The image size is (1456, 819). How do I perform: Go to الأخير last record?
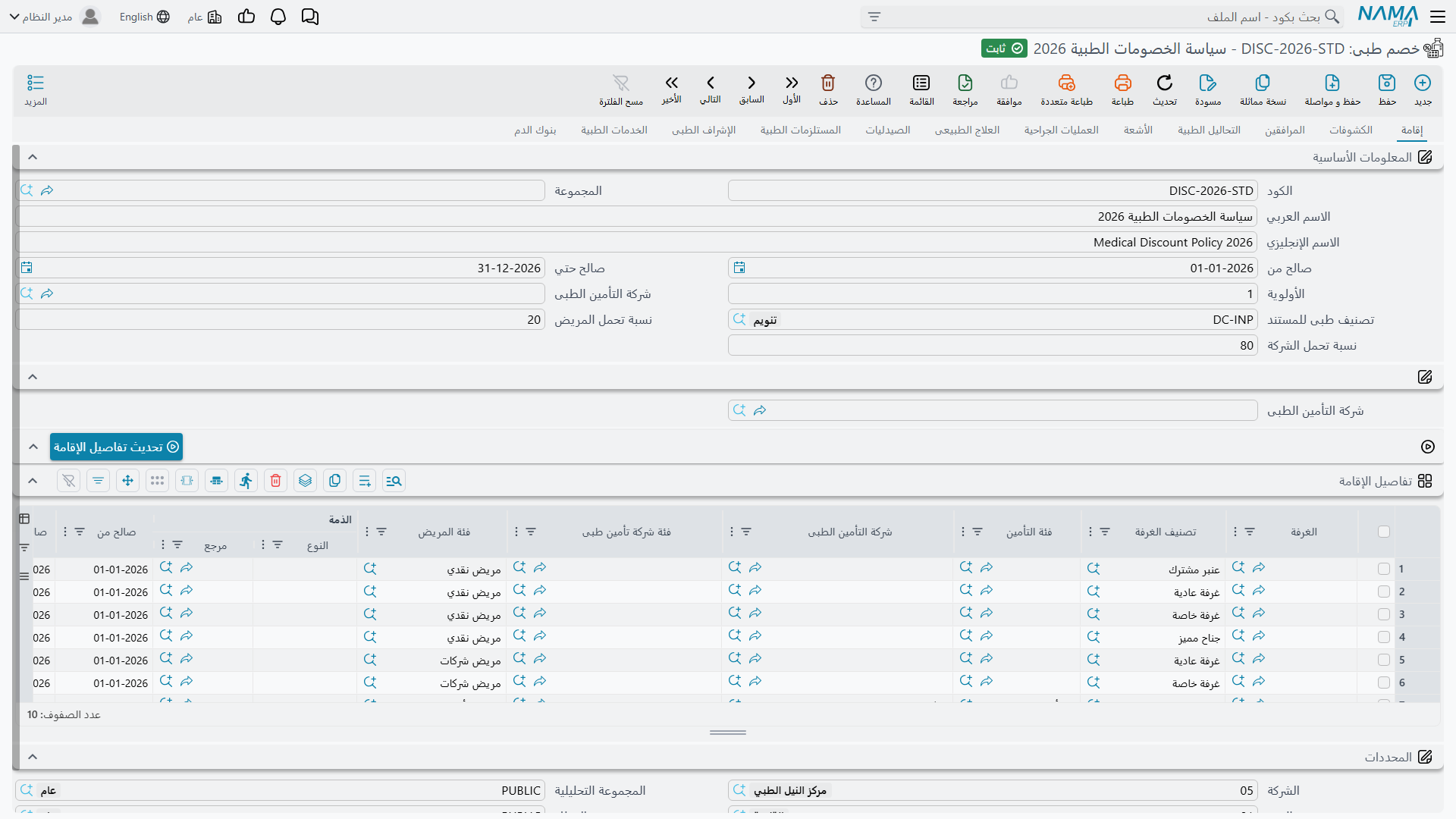click(672, 83)
